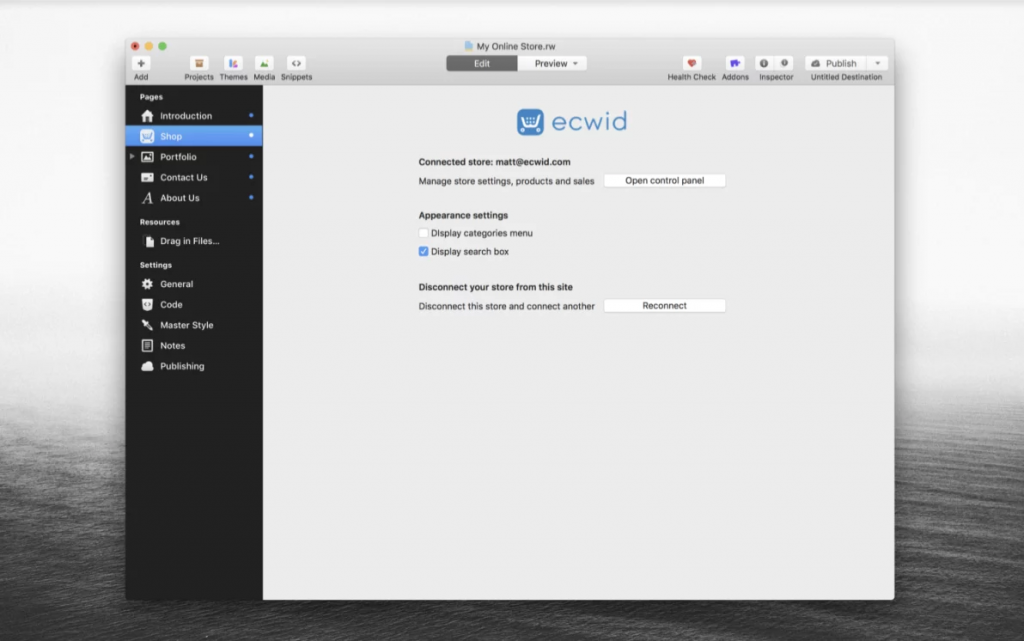This screenshot has width=1024, height=641.
Task: Click the Portfolio page change indicator dot
Action: pos(251,157)
